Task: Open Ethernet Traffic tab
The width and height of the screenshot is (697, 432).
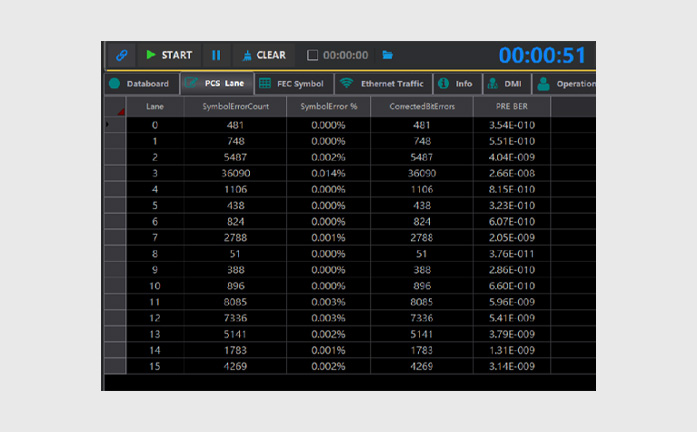Action: 383,84
